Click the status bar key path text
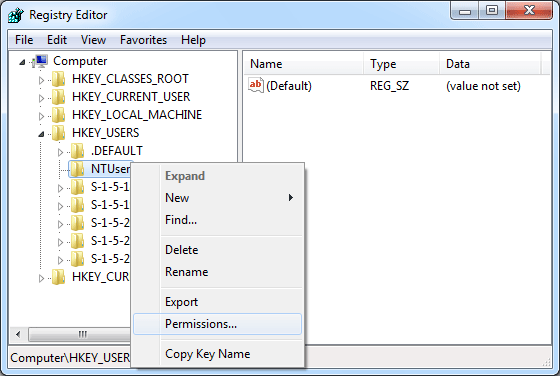The height and width of the screenshot is (376, 560). [x=70, y=357]
